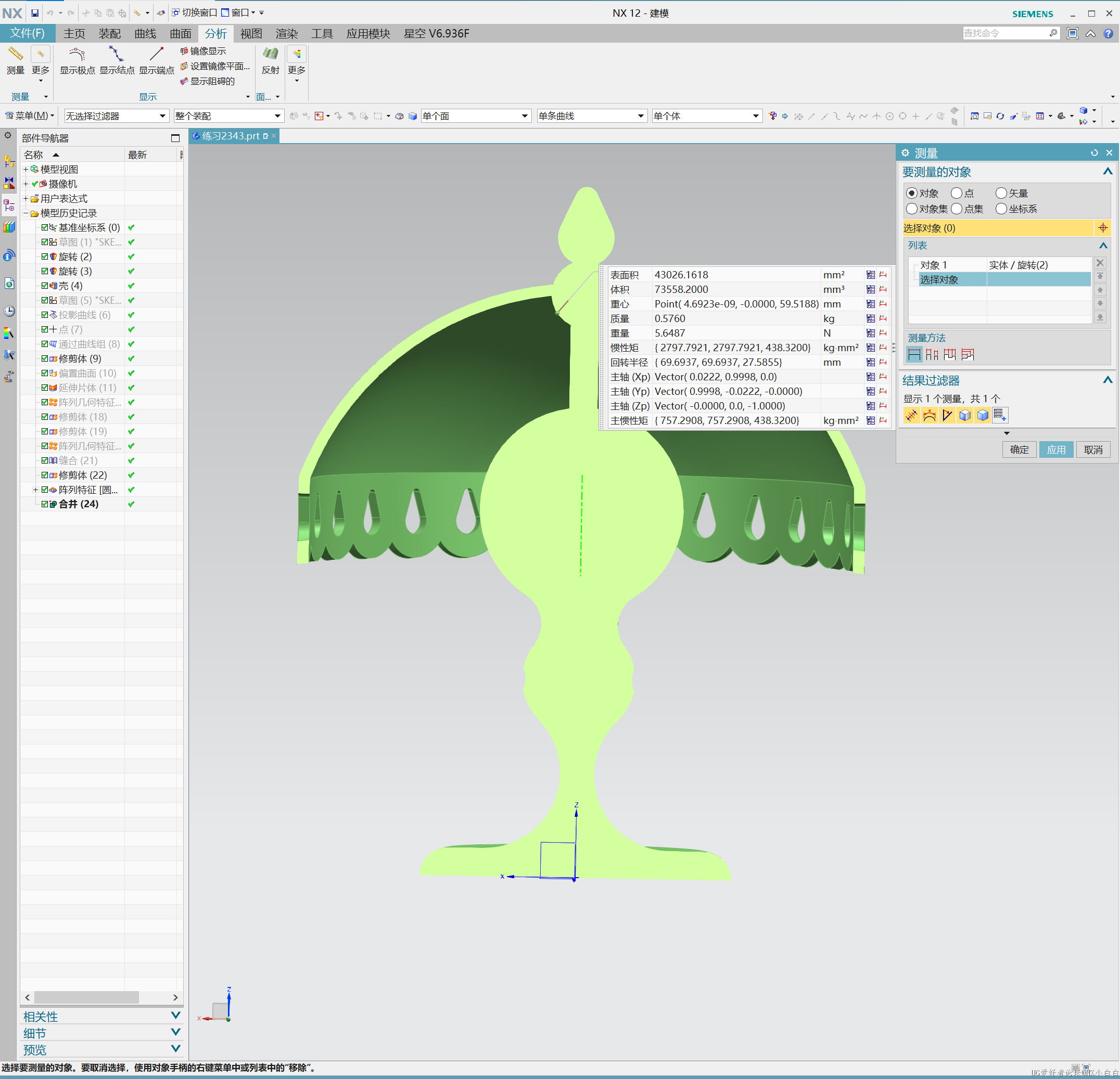This screenshot has height=1079, width=1120.
Task: Click the angle result filter icon
Action: tap(947, 415)
